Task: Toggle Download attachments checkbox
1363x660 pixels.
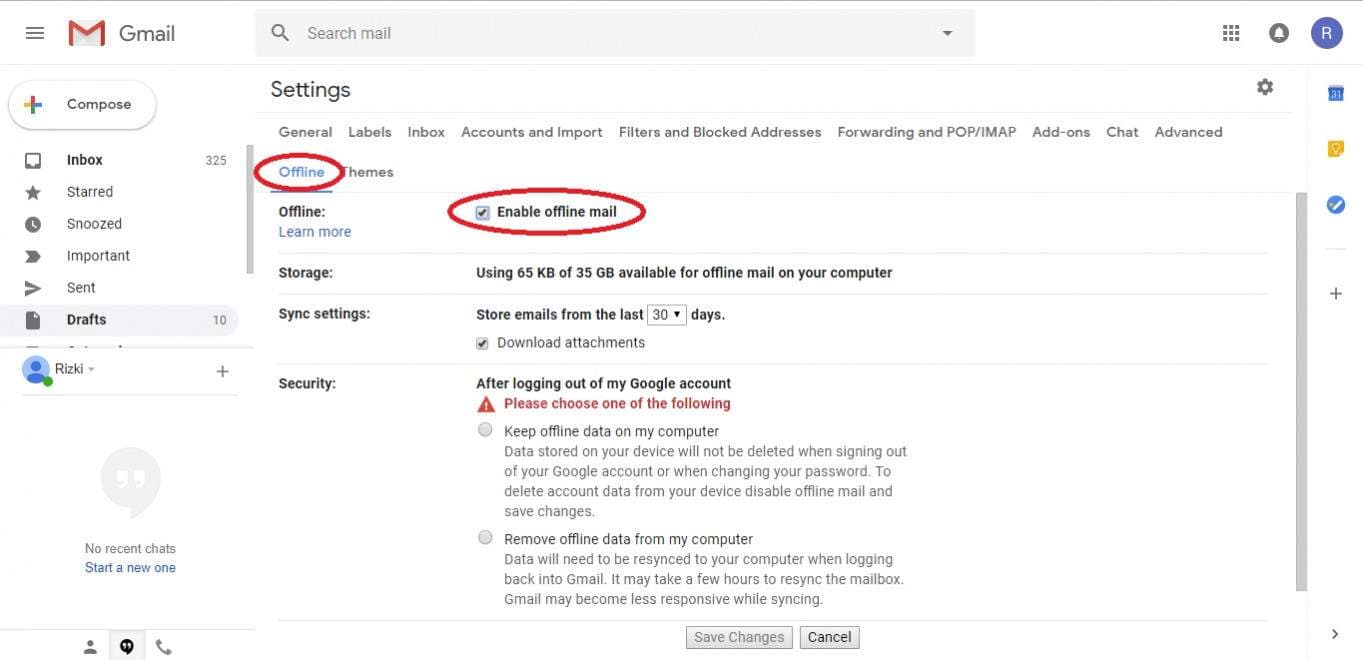Action: [x=483, y=343]
